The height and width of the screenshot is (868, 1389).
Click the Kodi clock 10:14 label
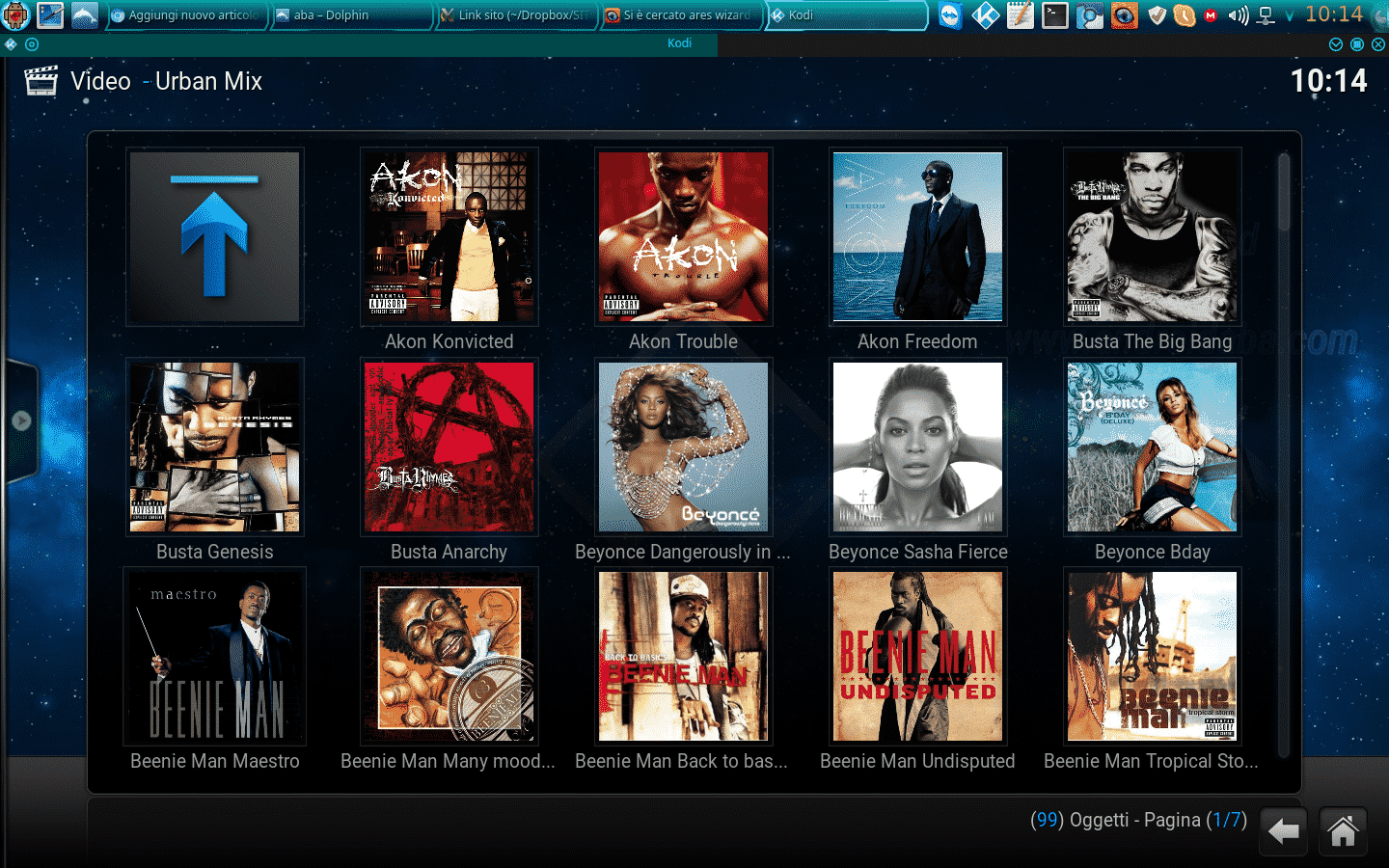[1328, 81]
